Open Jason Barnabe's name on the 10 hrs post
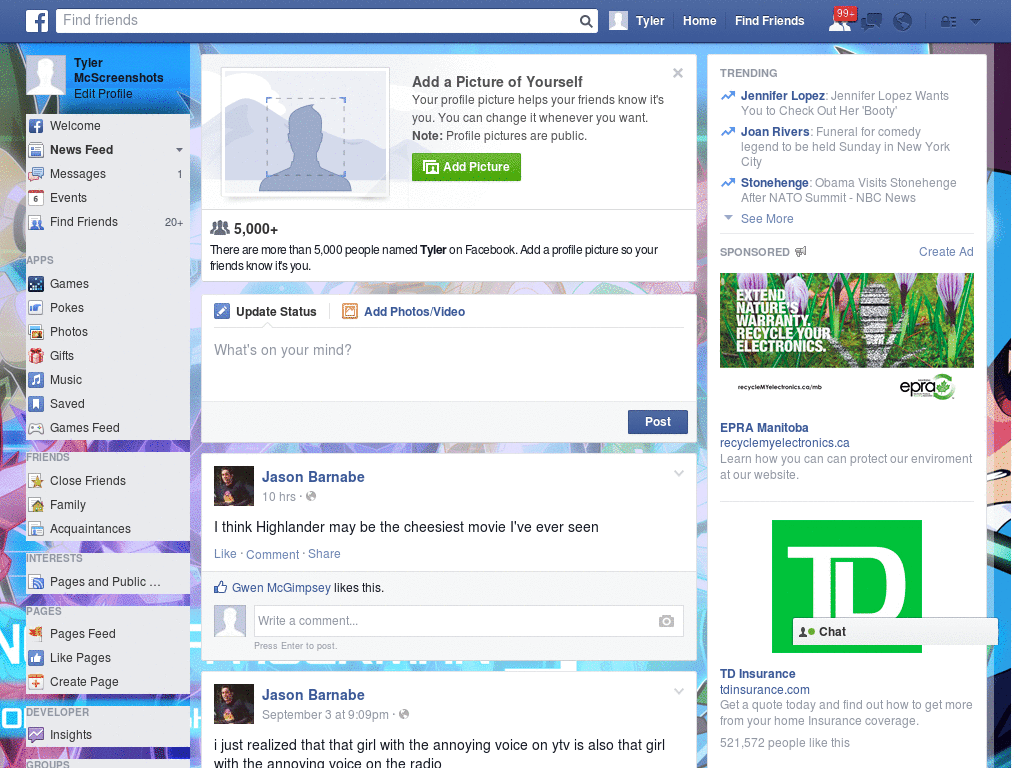Screen dimensions: 1024x768 313,477
